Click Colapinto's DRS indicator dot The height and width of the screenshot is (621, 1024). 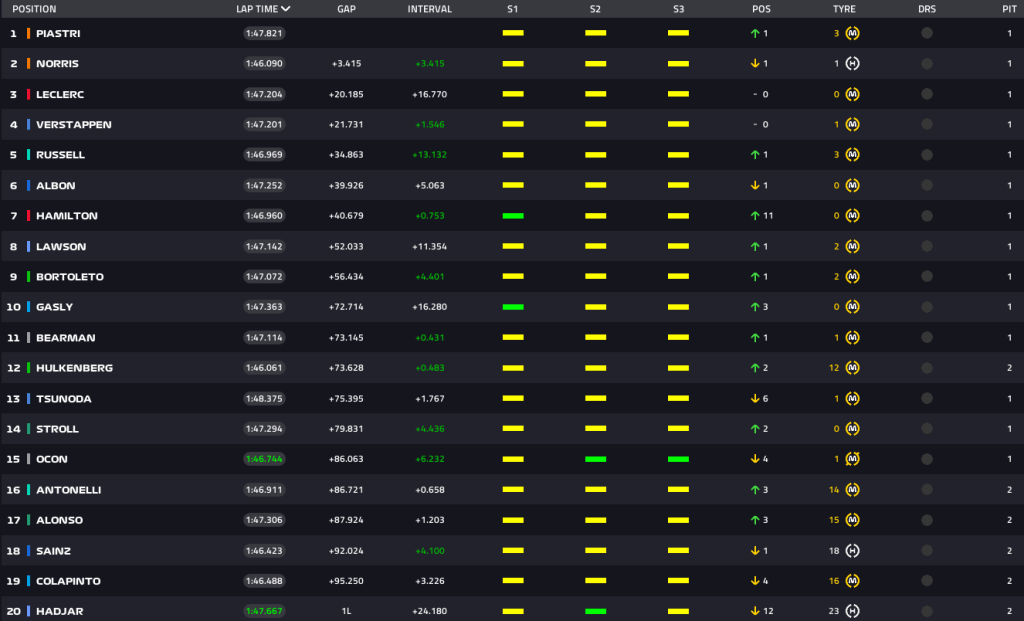click(x=927, y=581)
